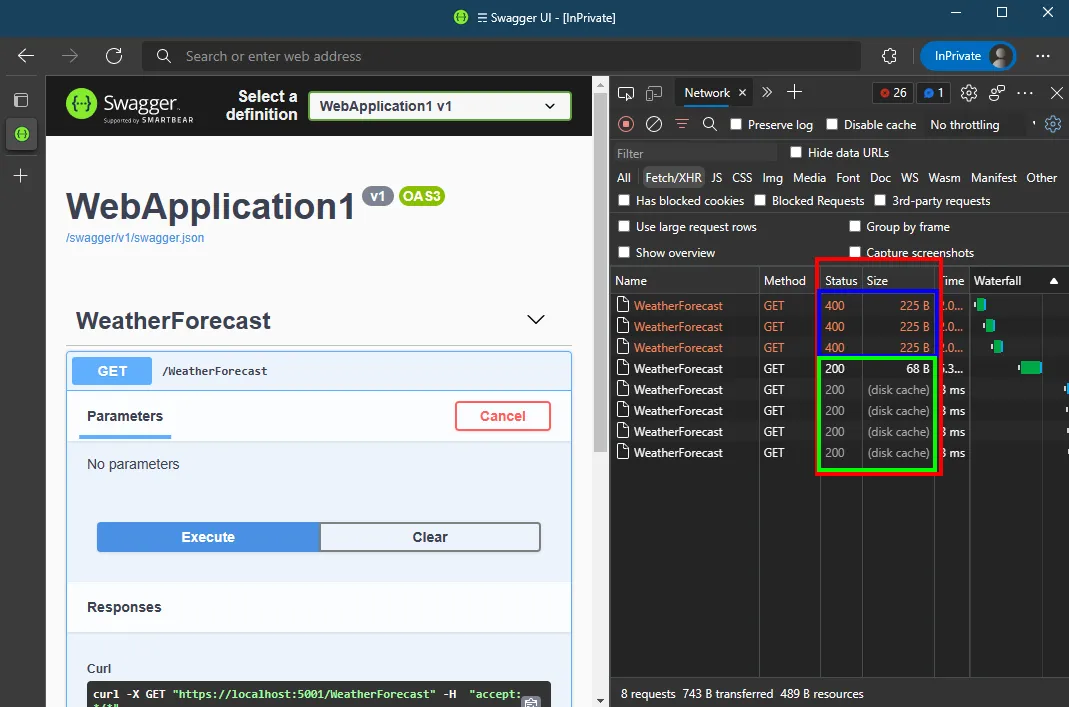1069x707 pixels.
Task: Sort requests by the Waterfall arrow
Action: 1053,281
